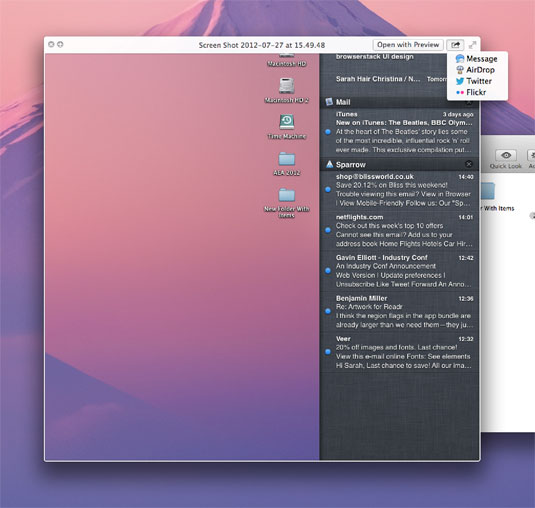Select the Macintosh HD 2 drive icon

(x=287, y=85)
